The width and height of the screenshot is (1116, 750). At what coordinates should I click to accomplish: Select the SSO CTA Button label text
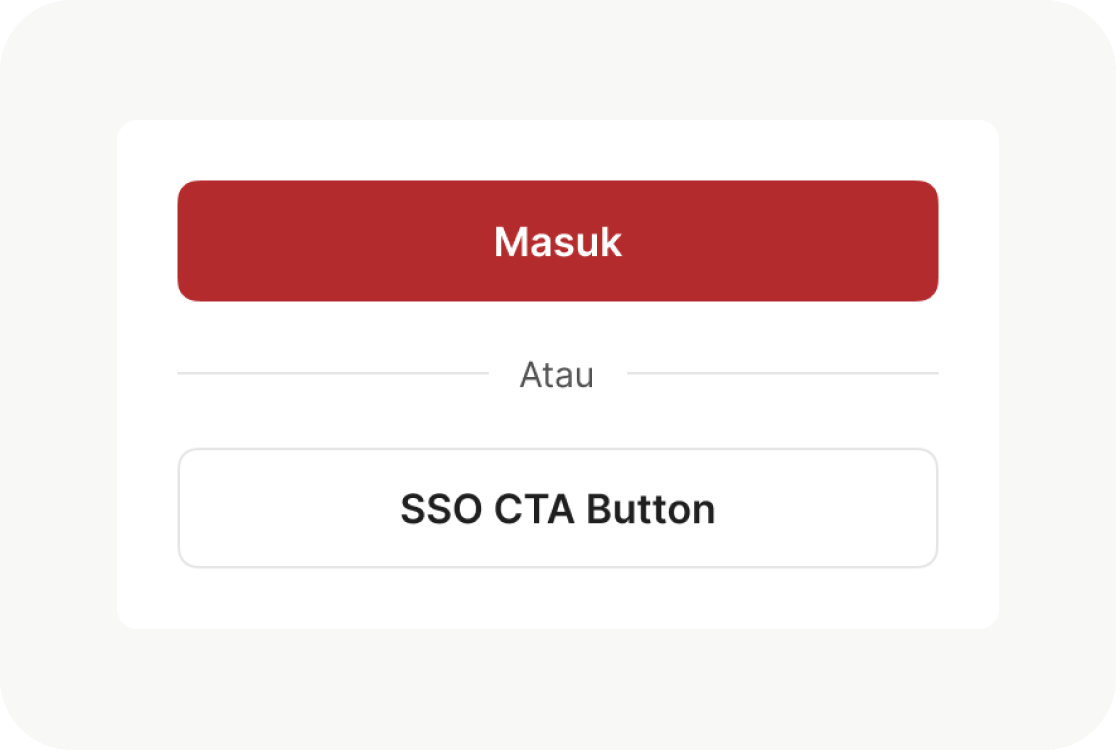pos(557,509)
